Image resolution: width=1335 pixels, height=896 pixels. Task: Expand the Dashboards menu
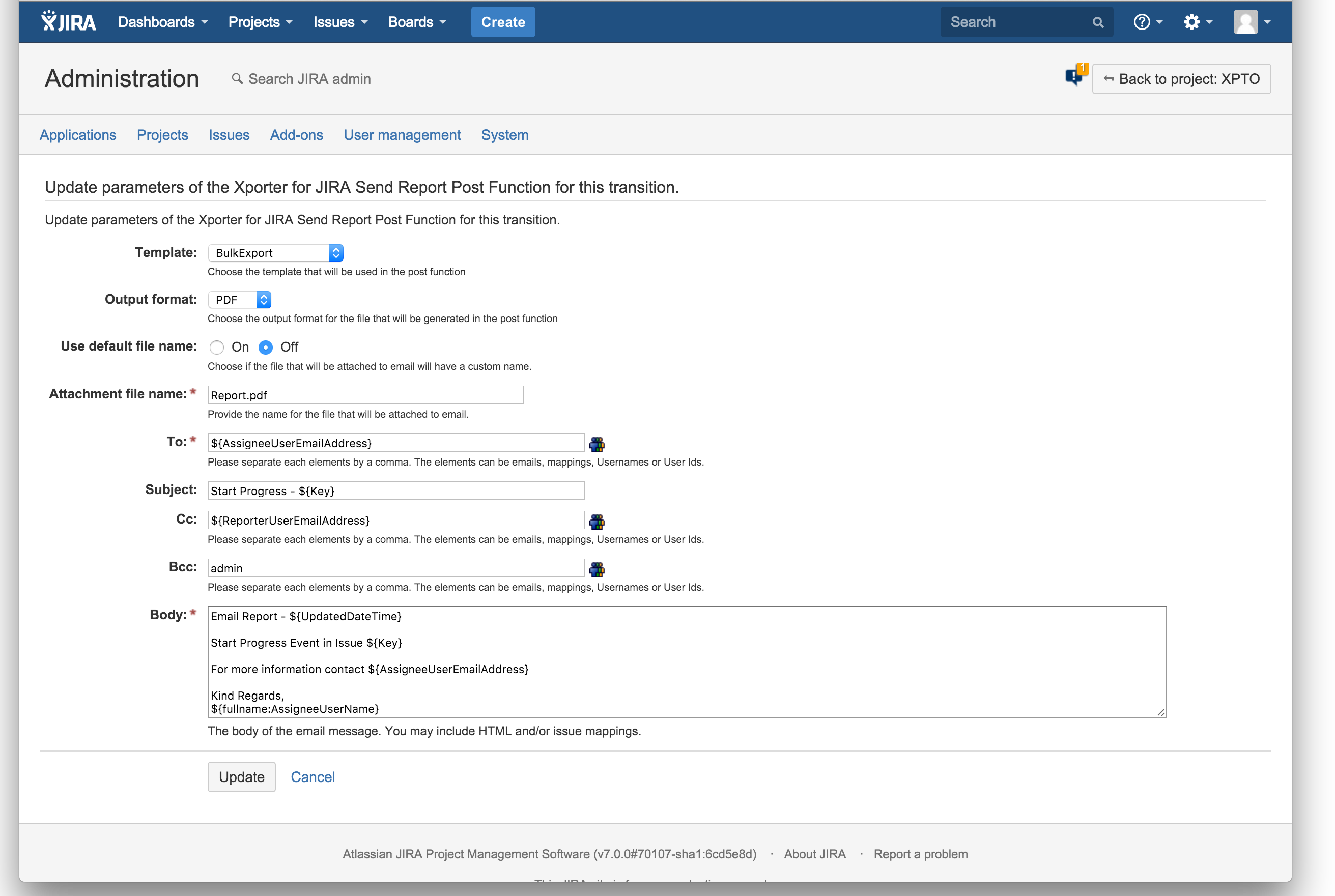[x=162, y=22]
